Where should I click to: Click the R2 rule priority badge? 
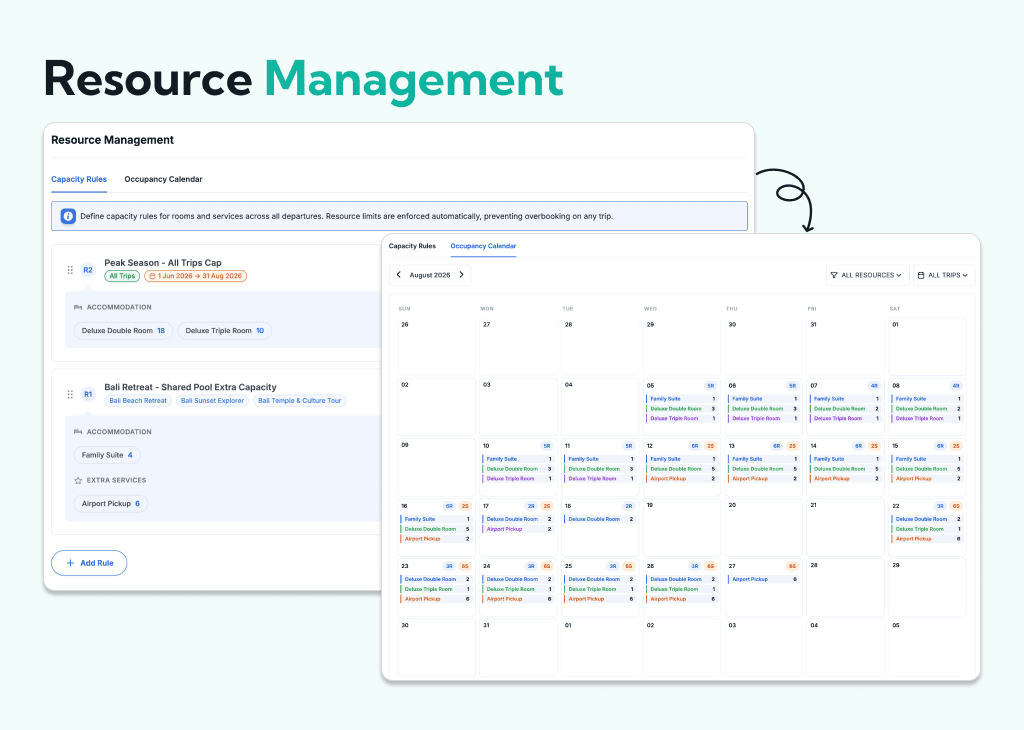click(x=88, y=270)
